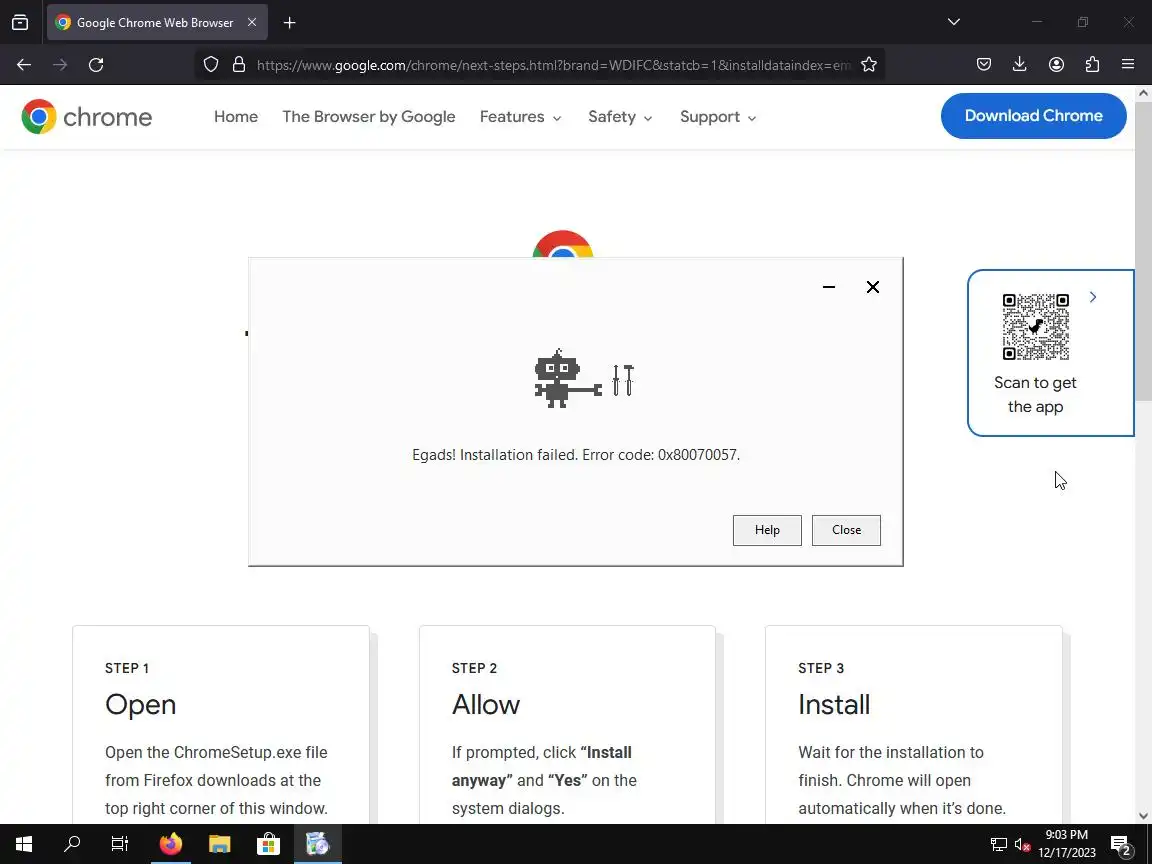Click the QR code image
This screenshot has width=1152, height=864.
[x=1036, y=327]
